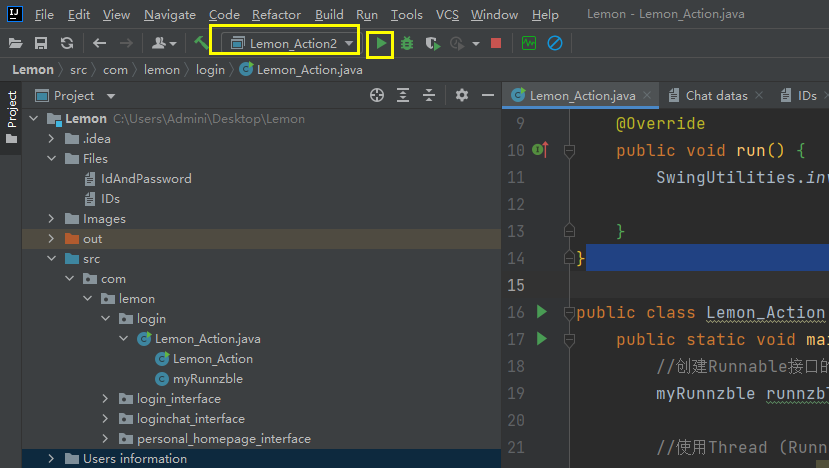The height and width of the screenshot is (468, 829).
Task: Collapse the Files folder
Action: tap(51, 159)
